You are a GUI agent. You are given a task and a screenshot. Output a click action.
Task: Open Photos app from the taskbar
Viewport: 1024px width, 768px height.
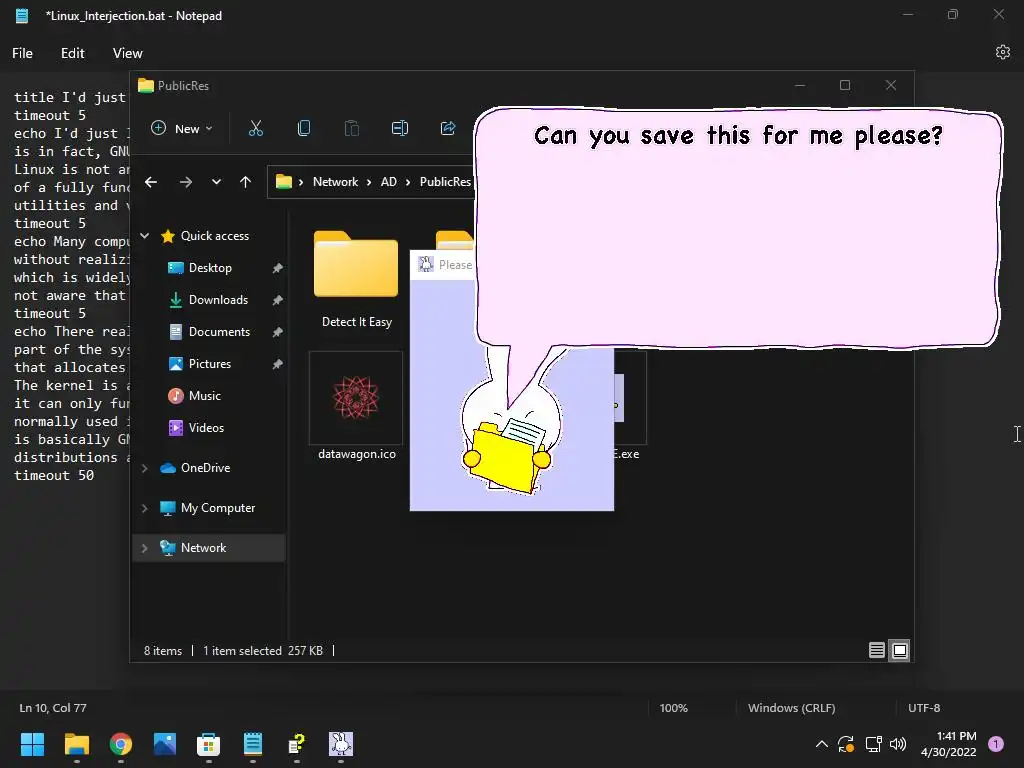(165, 744)
